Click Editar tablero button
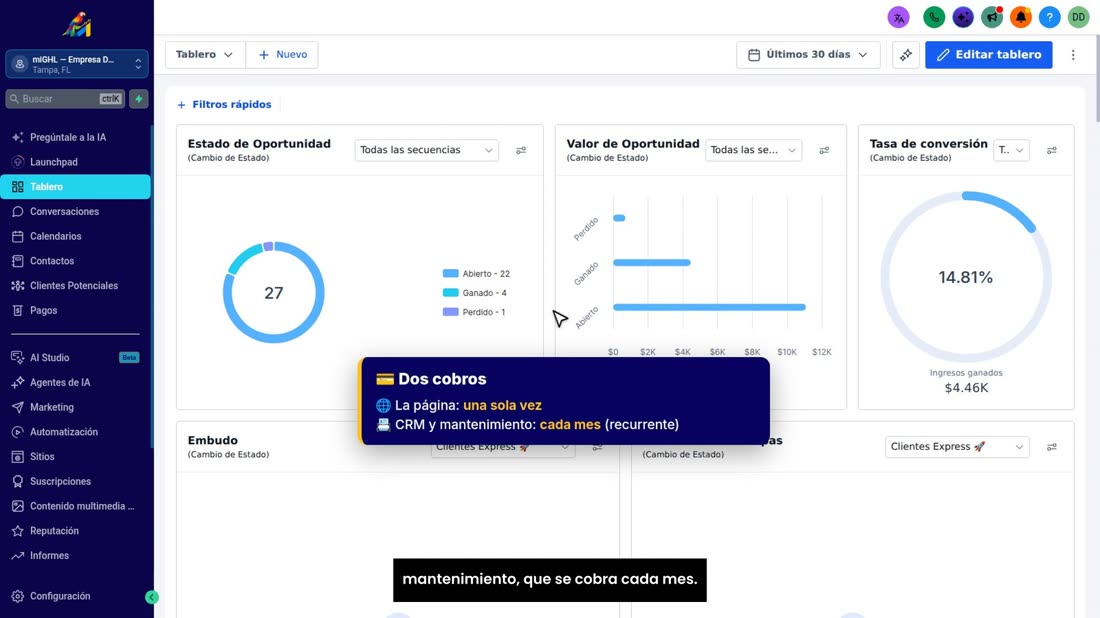1100x618 pixels. point(988,55)
